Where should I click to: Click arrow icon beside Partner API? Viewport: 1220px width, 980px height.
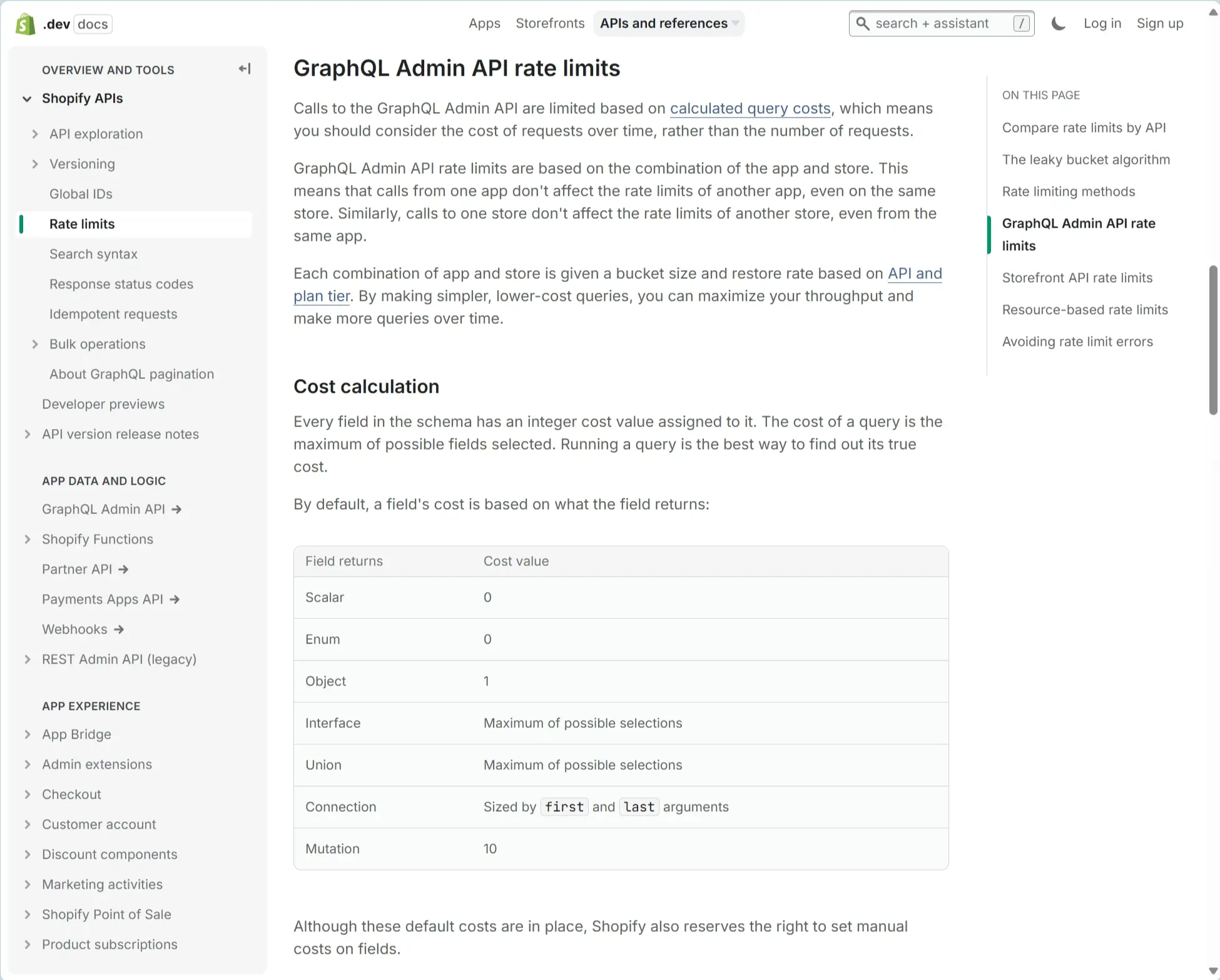(124, 570)
